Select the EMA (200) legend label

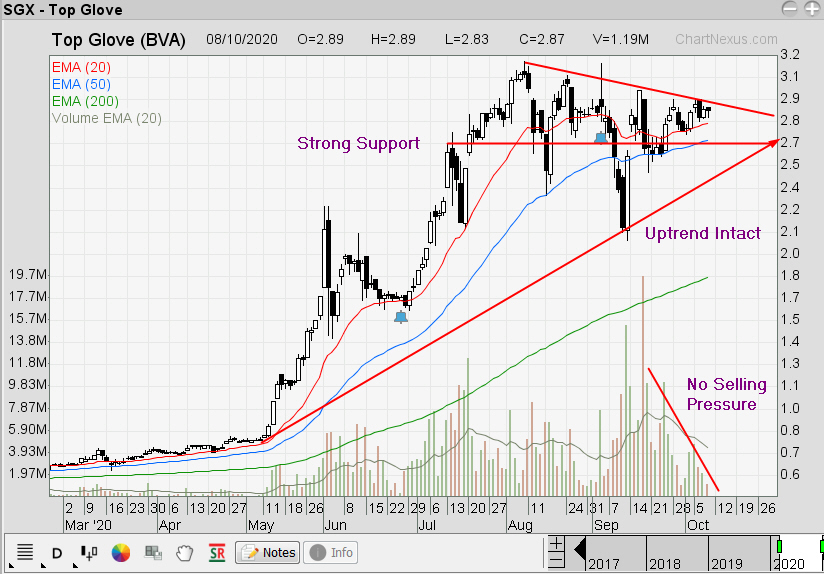[85, 101]
